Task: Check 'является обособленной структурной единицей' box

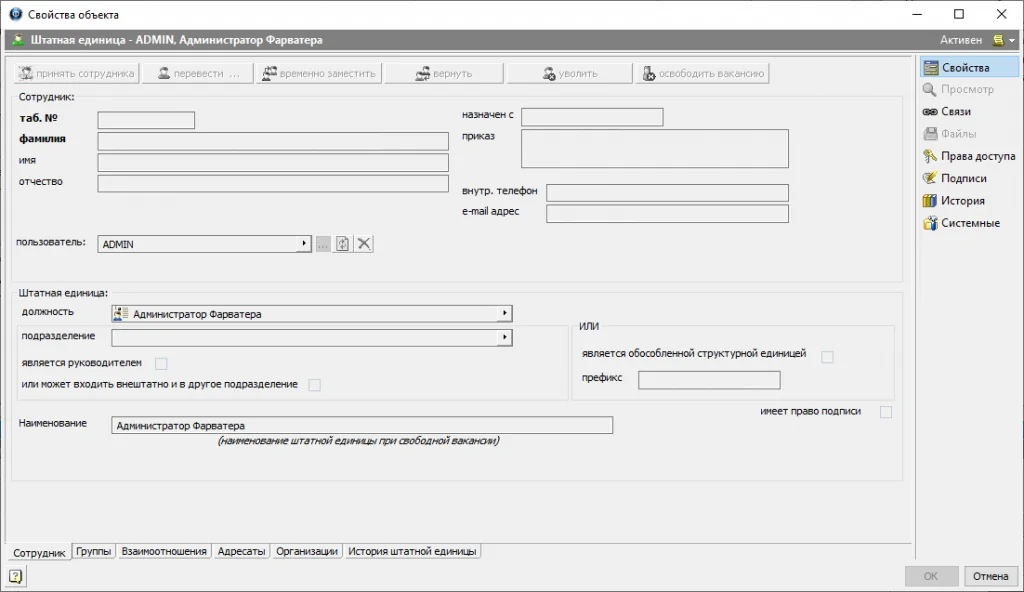Action: (827, 357)
